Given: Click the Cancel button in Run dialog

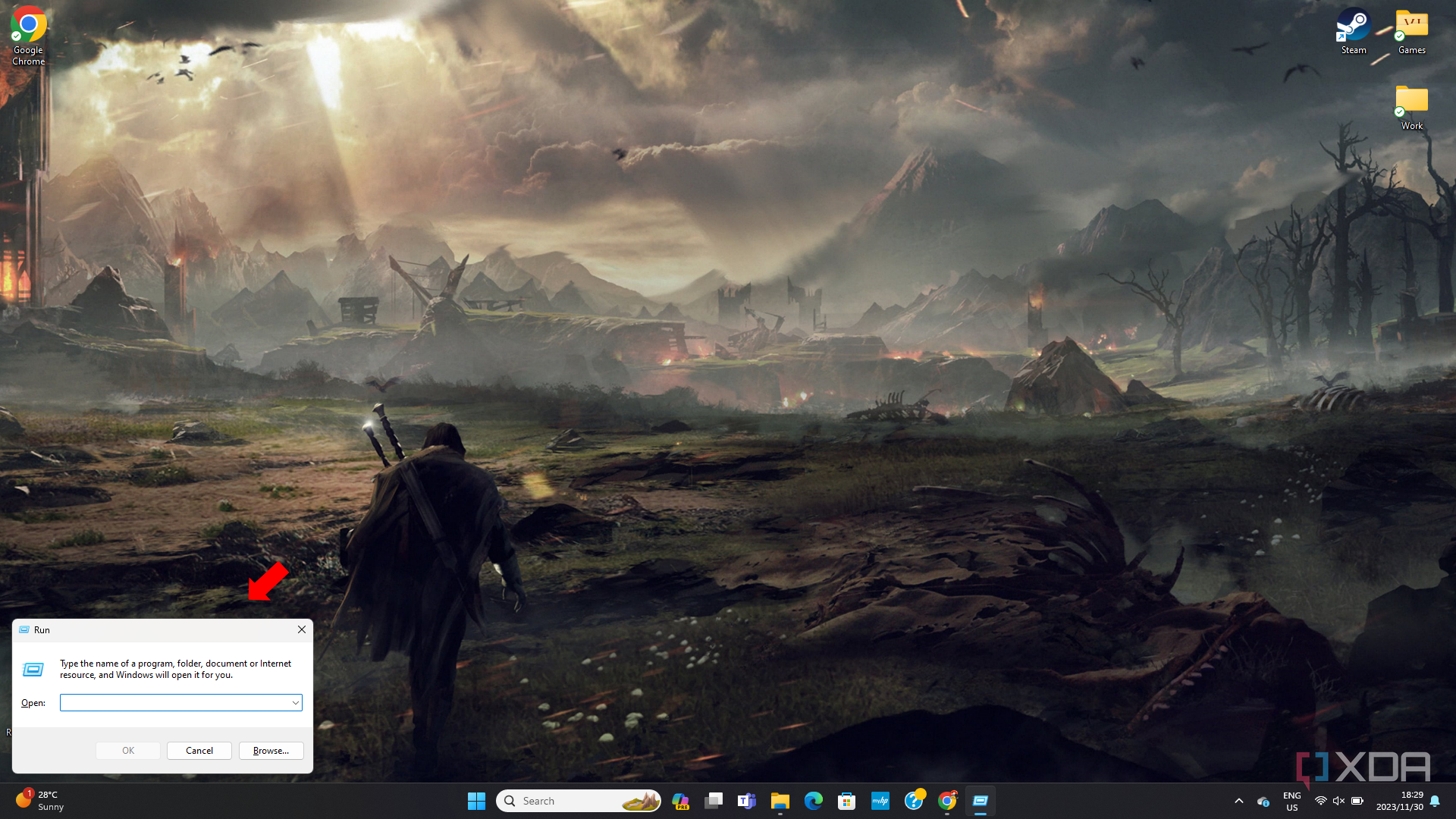Looking at the screenshot, I should (x=199, y=751).
